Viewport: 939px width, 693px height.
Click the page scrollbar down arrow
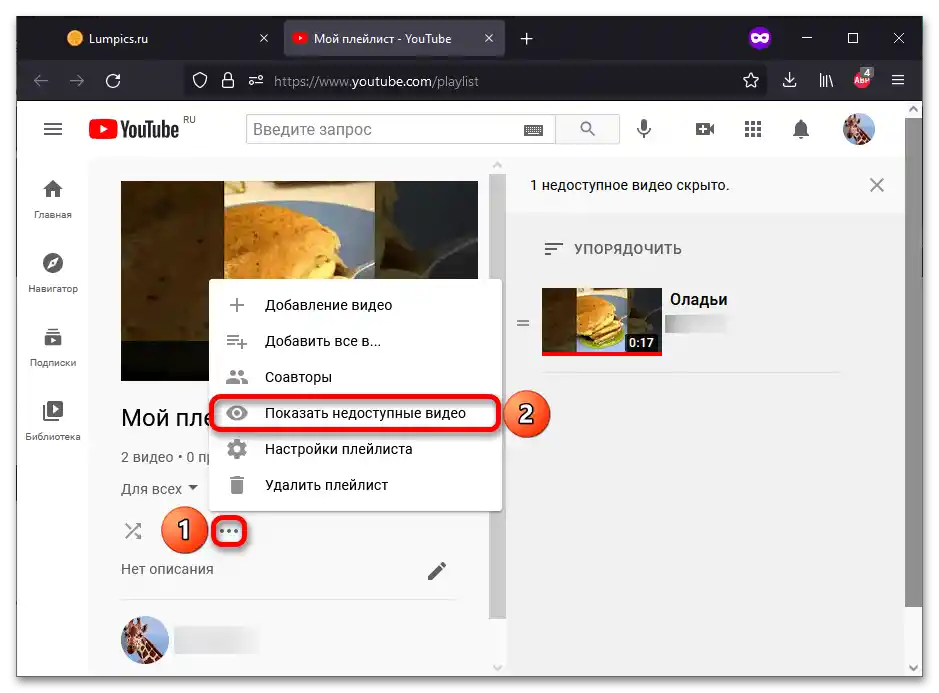(913, 667)
